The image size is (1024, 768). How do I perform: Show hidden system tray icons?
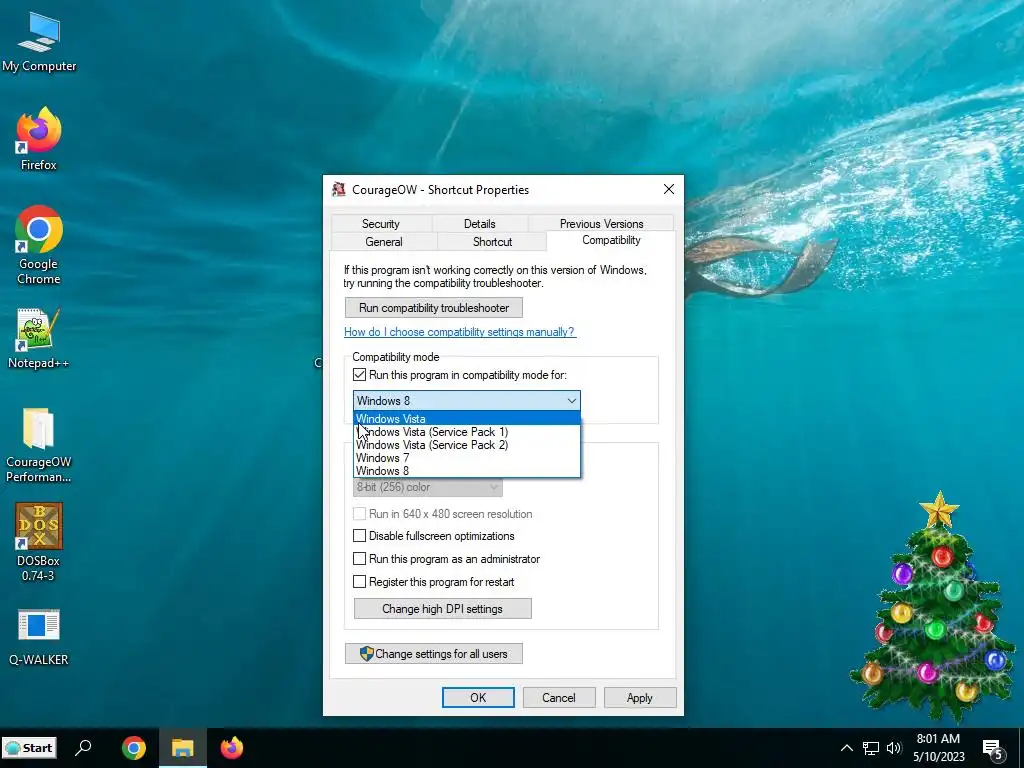[846, 748]
